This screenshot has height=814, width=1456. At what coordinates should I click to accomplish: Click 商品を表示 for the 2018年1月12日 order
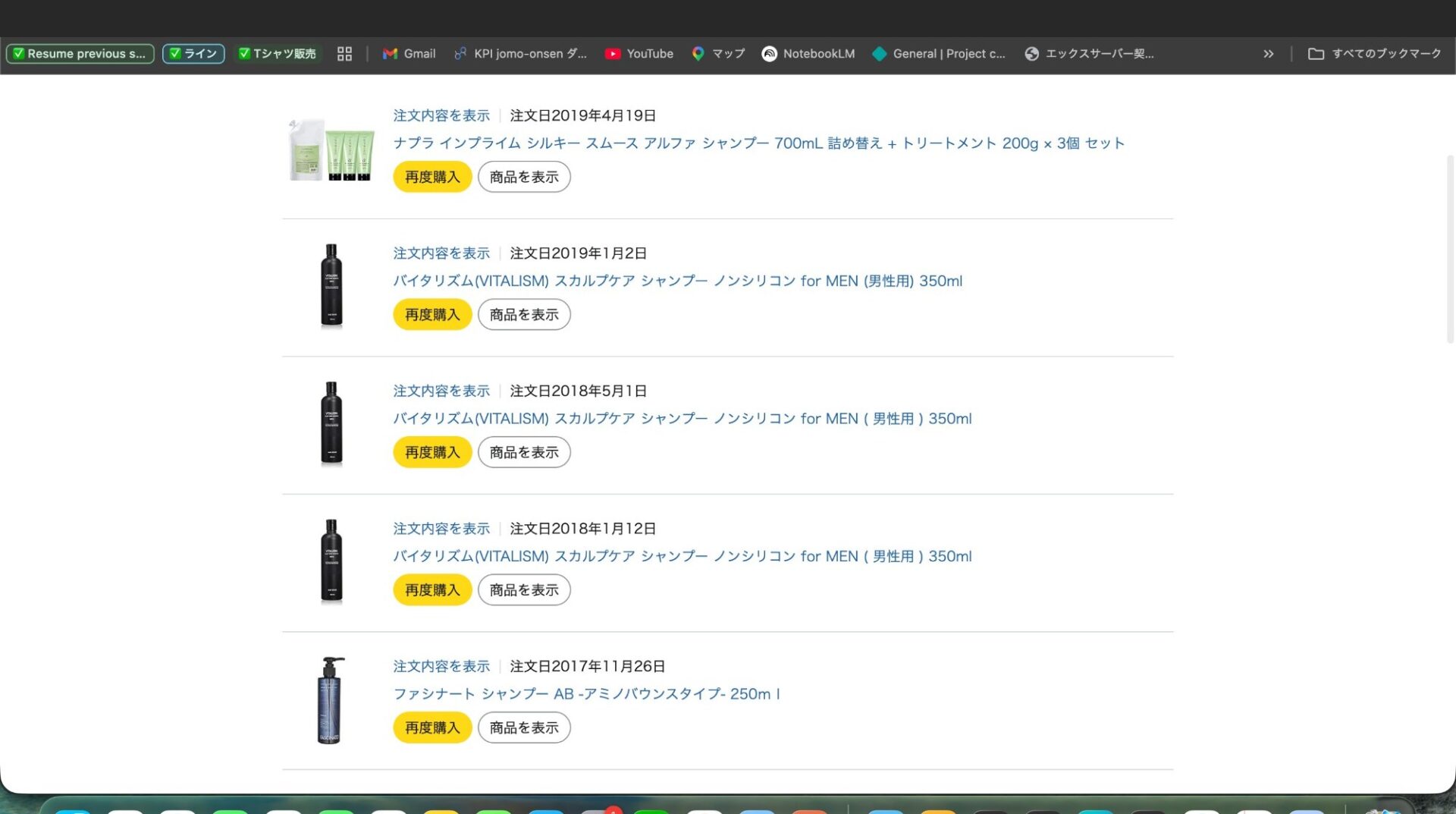524,590
